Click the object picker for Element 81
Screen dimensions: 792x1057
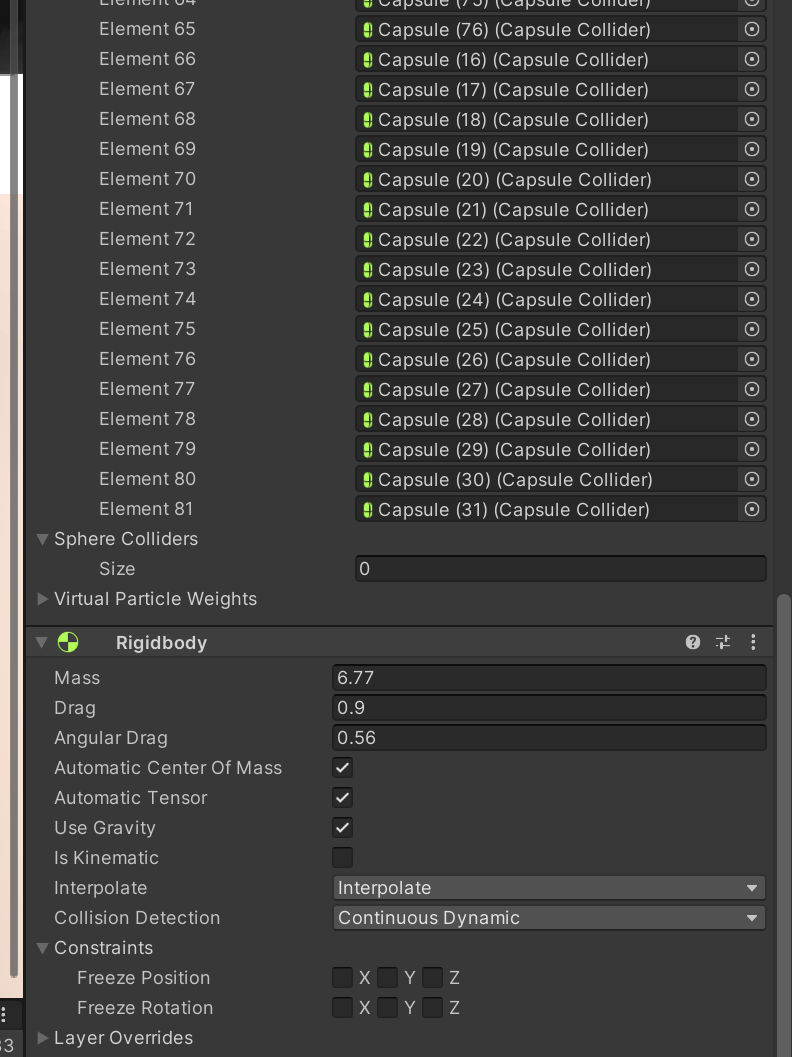point(752,510)
